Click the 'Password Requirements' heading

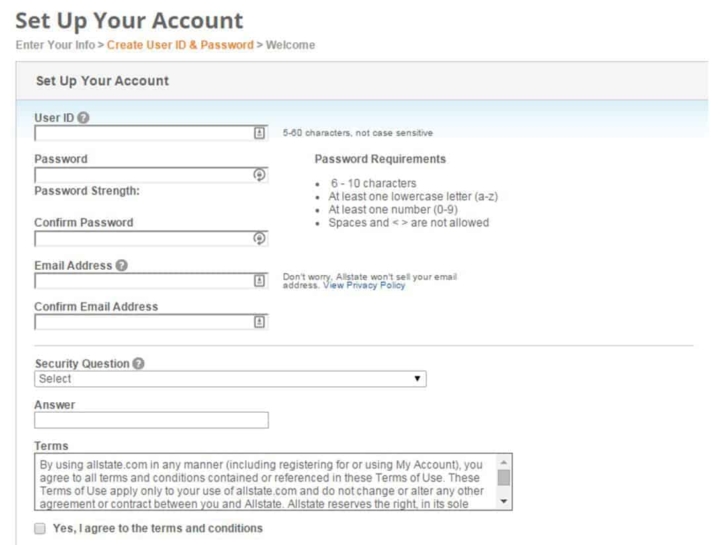coord(380,159)
